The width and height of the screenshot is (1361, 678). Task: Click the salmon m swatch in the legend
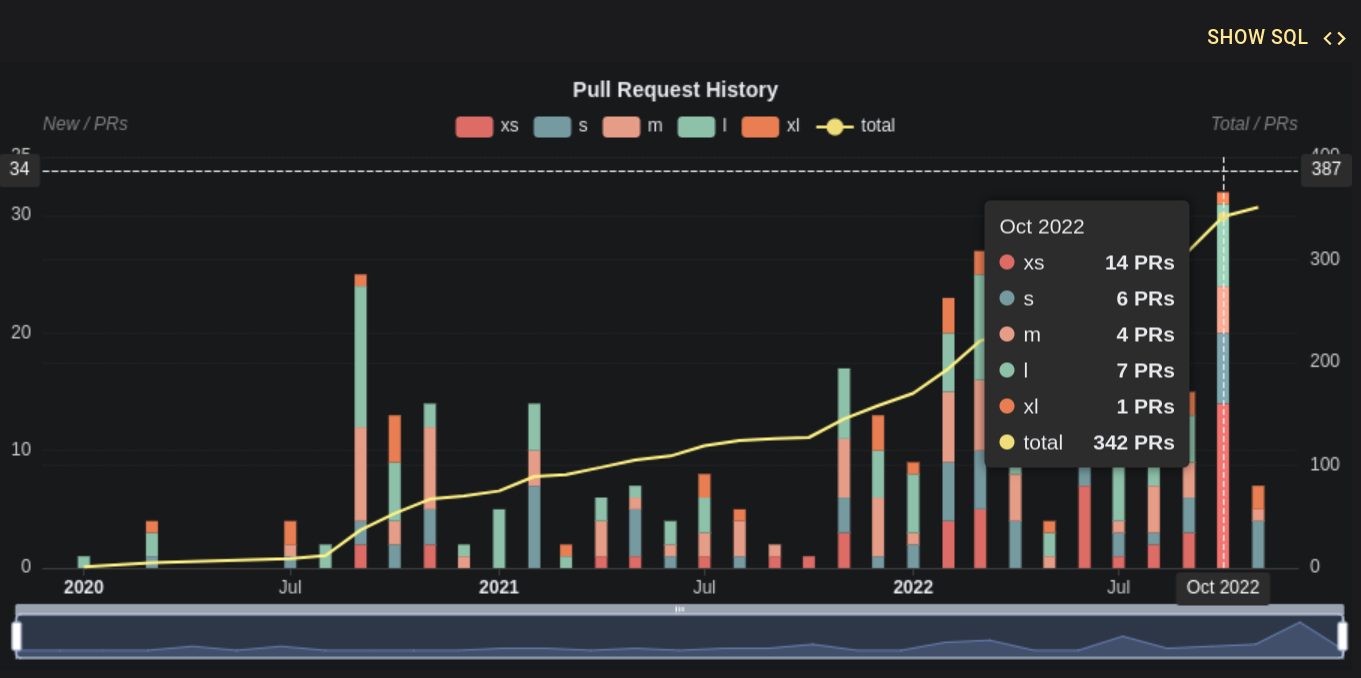coord(621,126)
